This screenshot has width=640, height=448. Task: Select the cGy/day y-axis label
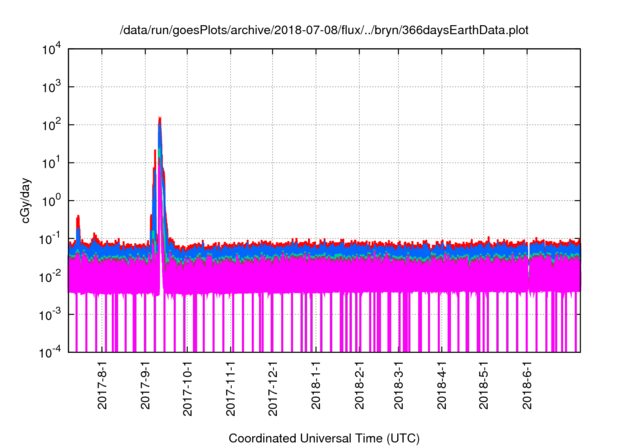pyautogui.click(x=26, y=200)
